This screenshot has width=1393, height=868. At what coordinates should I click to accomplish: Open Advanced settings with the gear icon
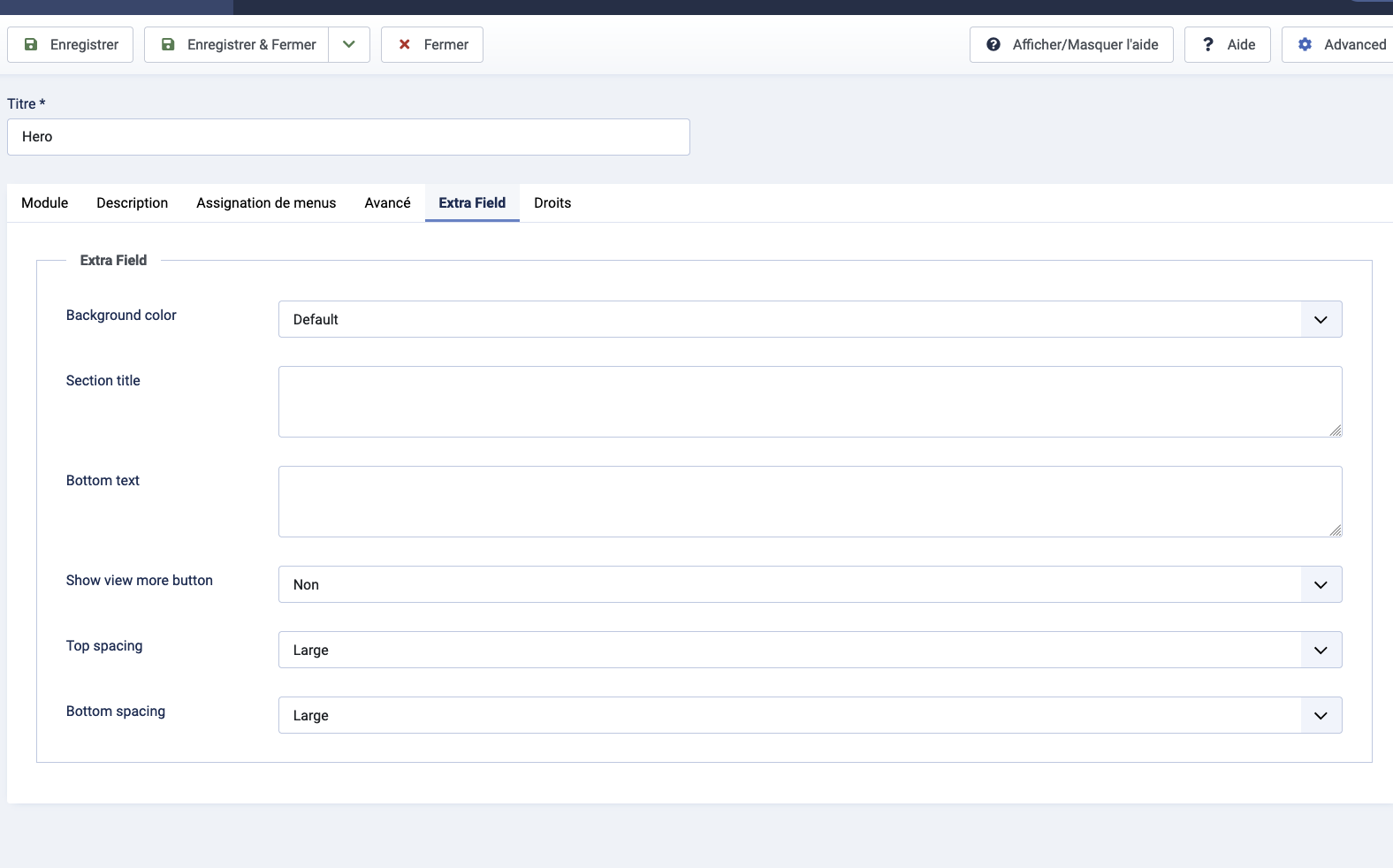coord(1340,45)
